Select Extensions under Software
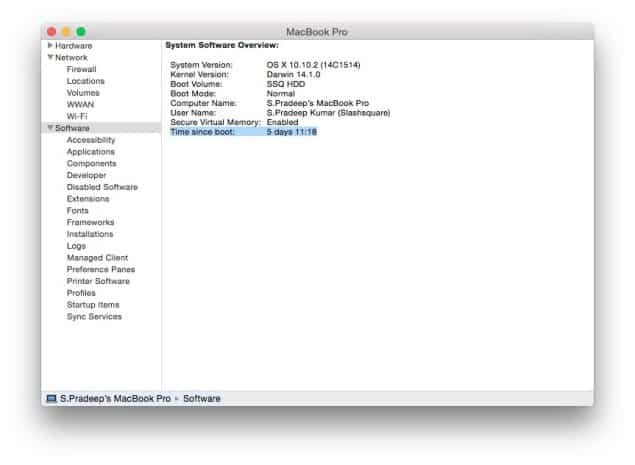 (88, 198)
